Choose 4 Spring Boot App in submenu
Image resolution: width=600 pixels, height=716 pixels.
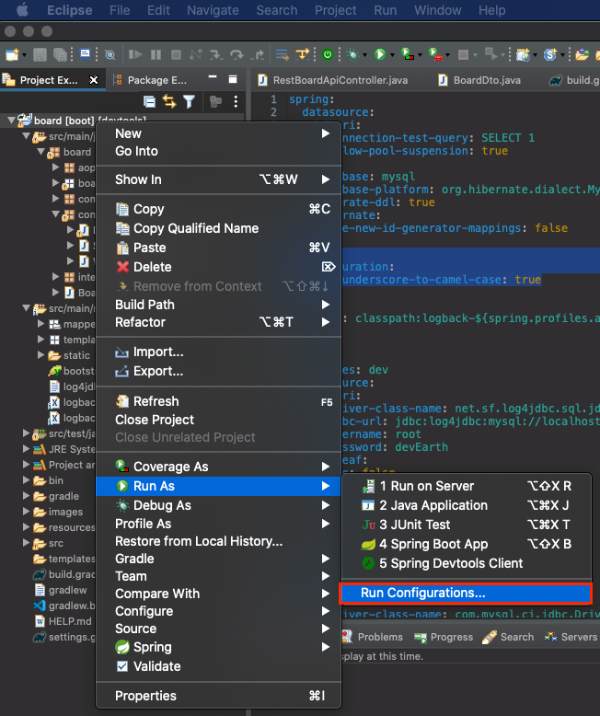pyautogui.click(x=466, y=544)
